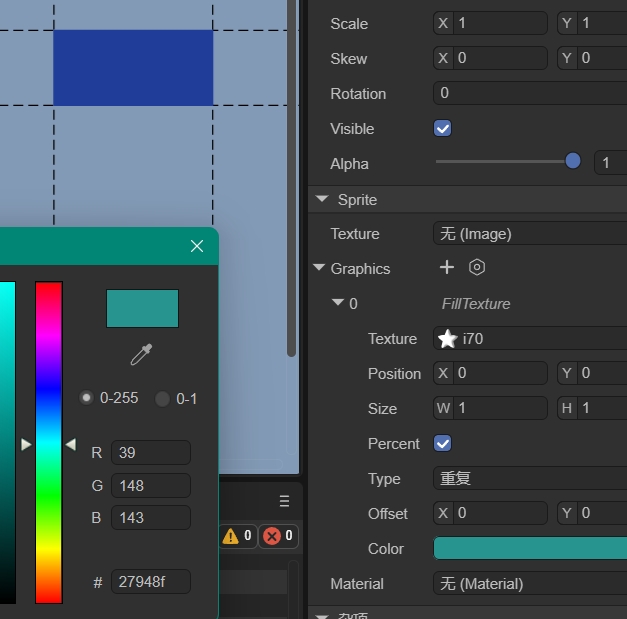The height and width of the screenshot is (619, 627).
Task: Open the Type dropdown showing 重复
Action: coord(530,479)
